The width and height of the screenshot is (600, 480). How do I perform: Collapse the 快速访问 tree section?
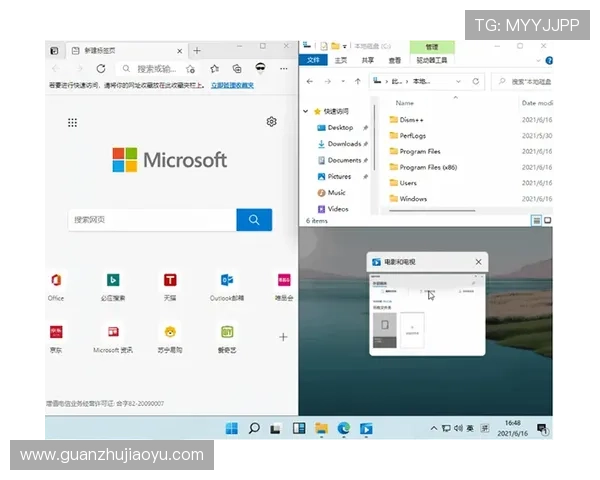coord(306,111)
